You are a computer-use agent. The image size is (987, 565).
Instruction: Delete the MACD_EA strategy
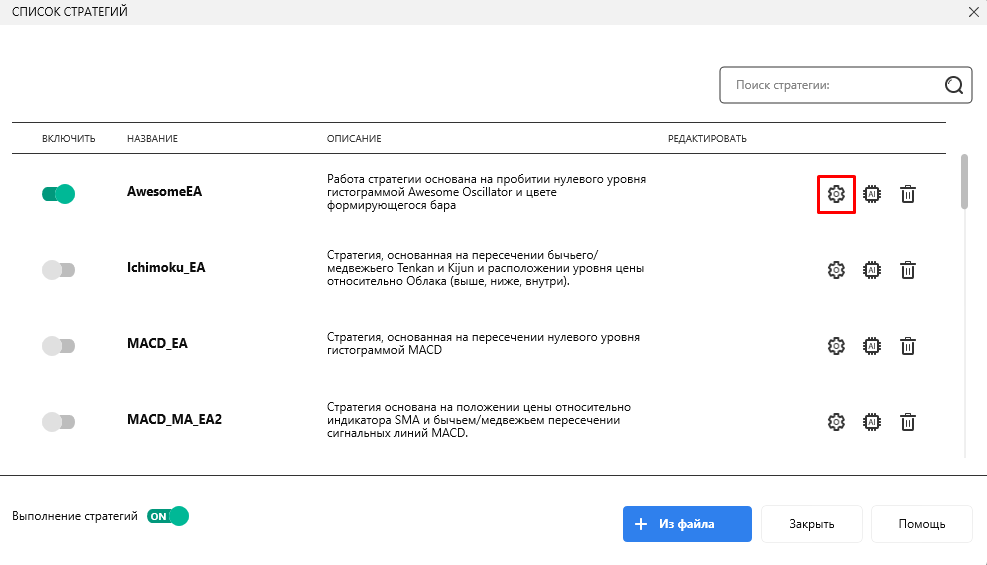(x=907, y=346)
